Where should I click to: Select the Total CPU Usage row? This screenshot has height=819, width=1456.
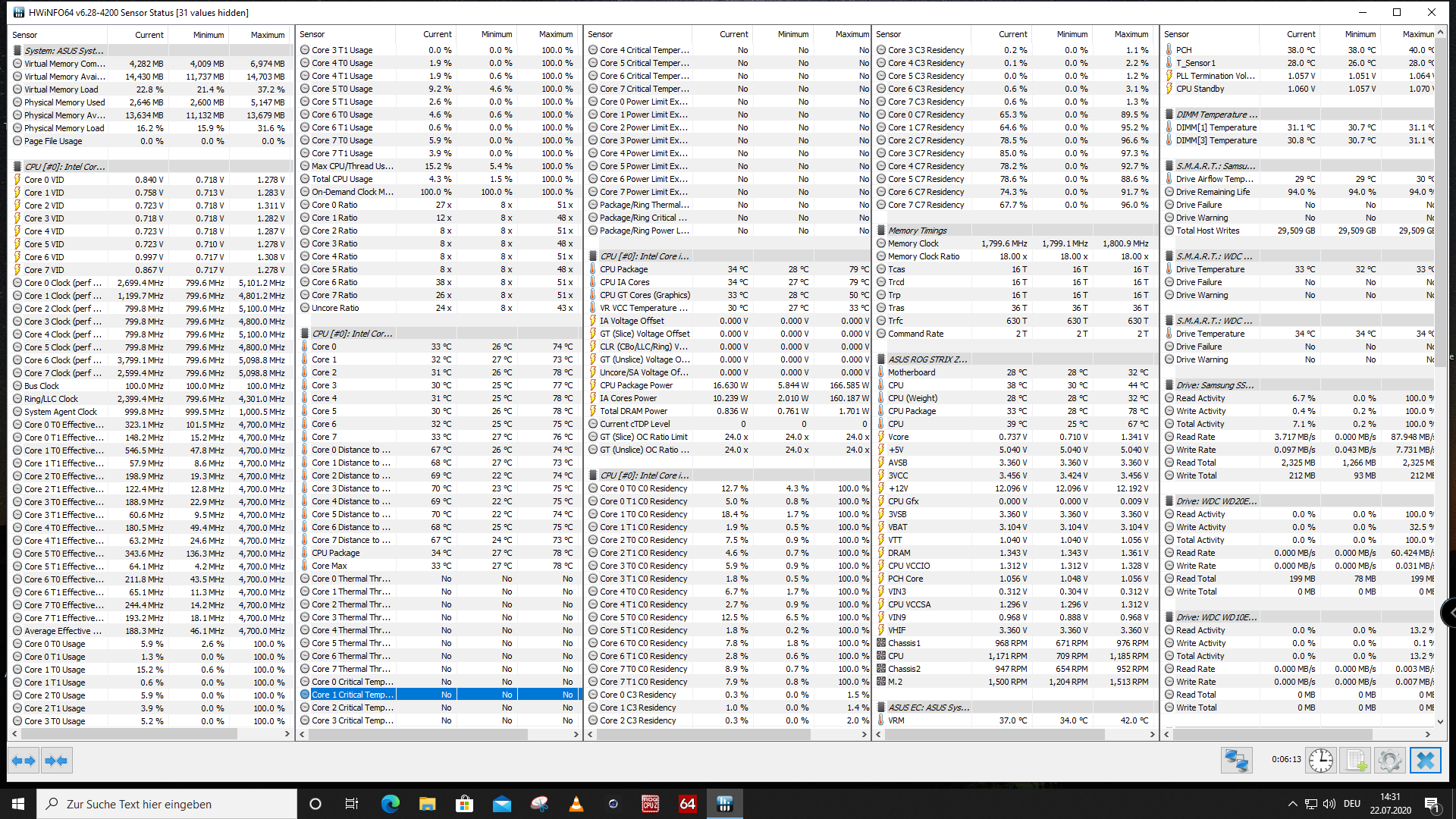tap(439, 179)
